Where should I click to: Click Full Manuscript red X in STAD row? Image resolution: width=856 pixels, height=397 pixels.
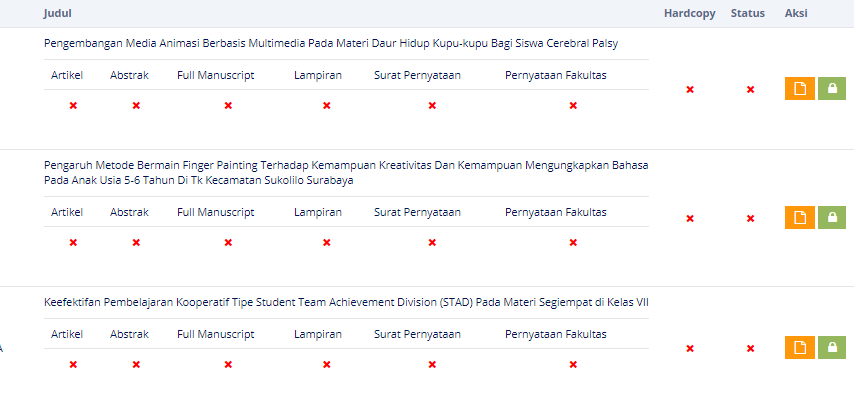[228, 364]
